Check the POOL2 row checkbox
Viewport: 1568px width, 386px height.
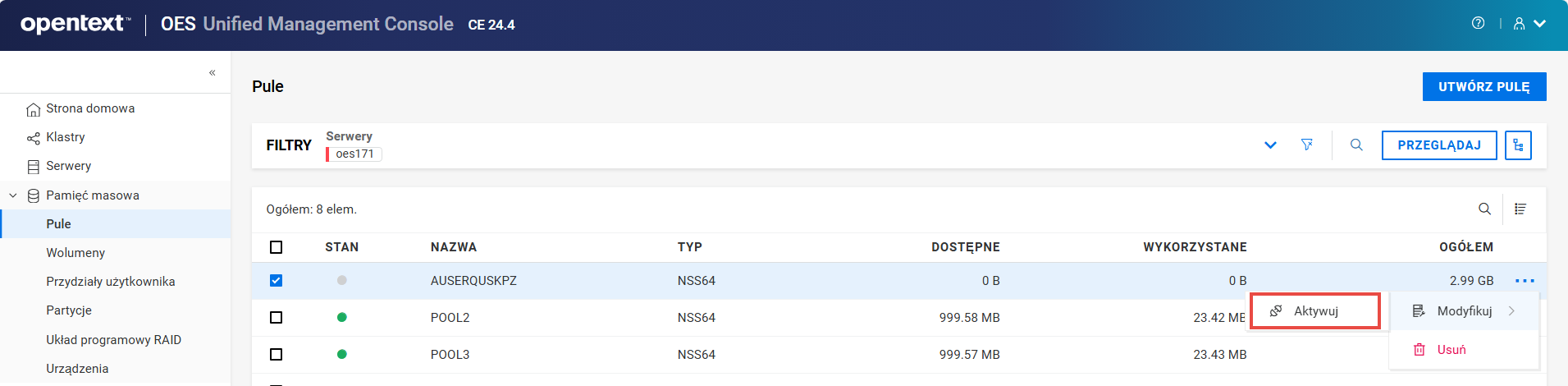point(277,318)
